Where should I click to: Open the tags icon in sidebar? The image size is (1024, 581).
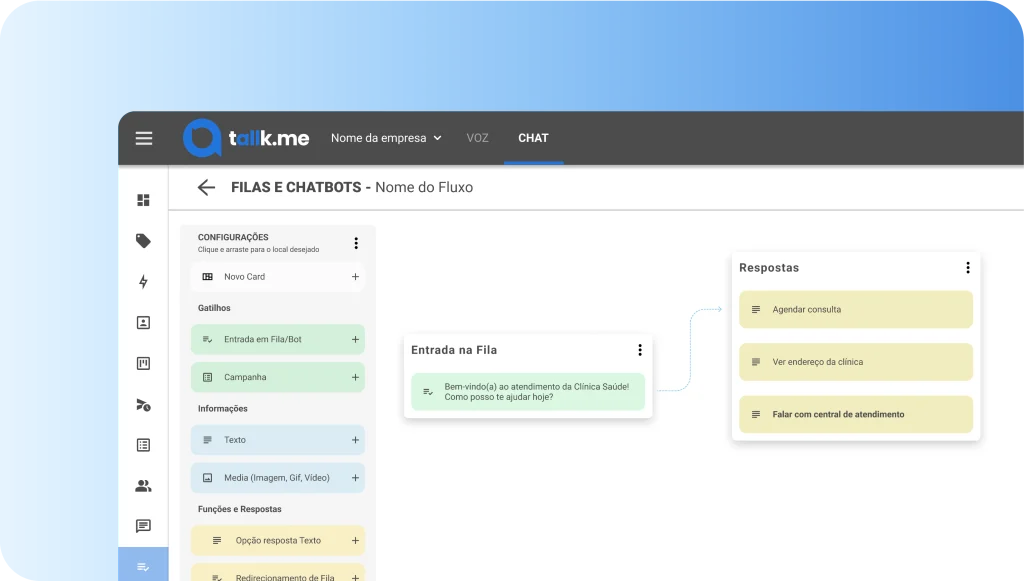point(143,241)
